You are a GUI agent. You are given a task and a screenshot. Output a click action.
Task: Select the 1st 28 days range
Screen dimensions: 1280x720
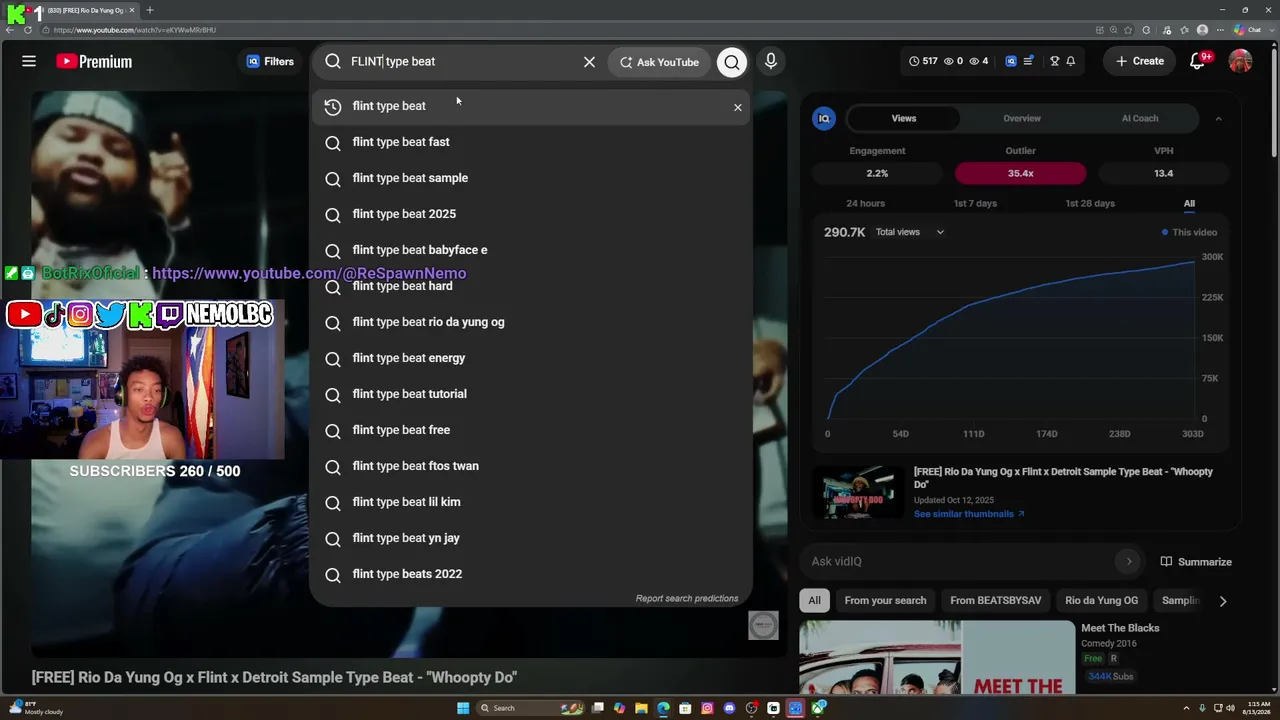(1090, 203)
